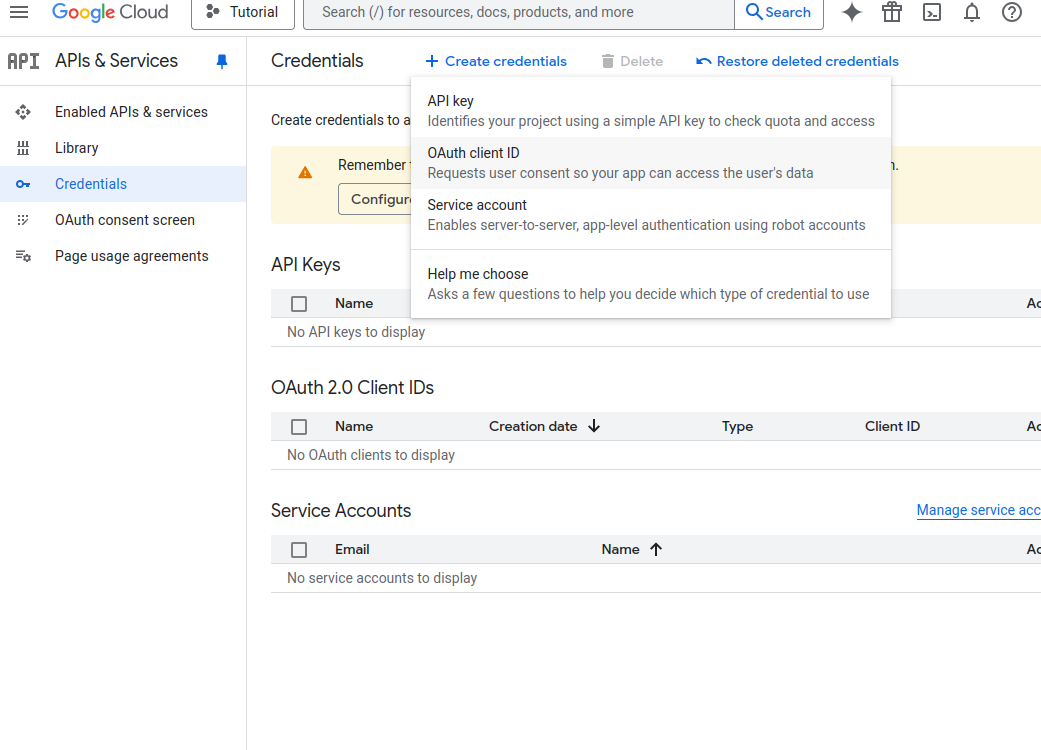Select Help me choose option
Screen dimensions: 1041x750
click(651, 284)
